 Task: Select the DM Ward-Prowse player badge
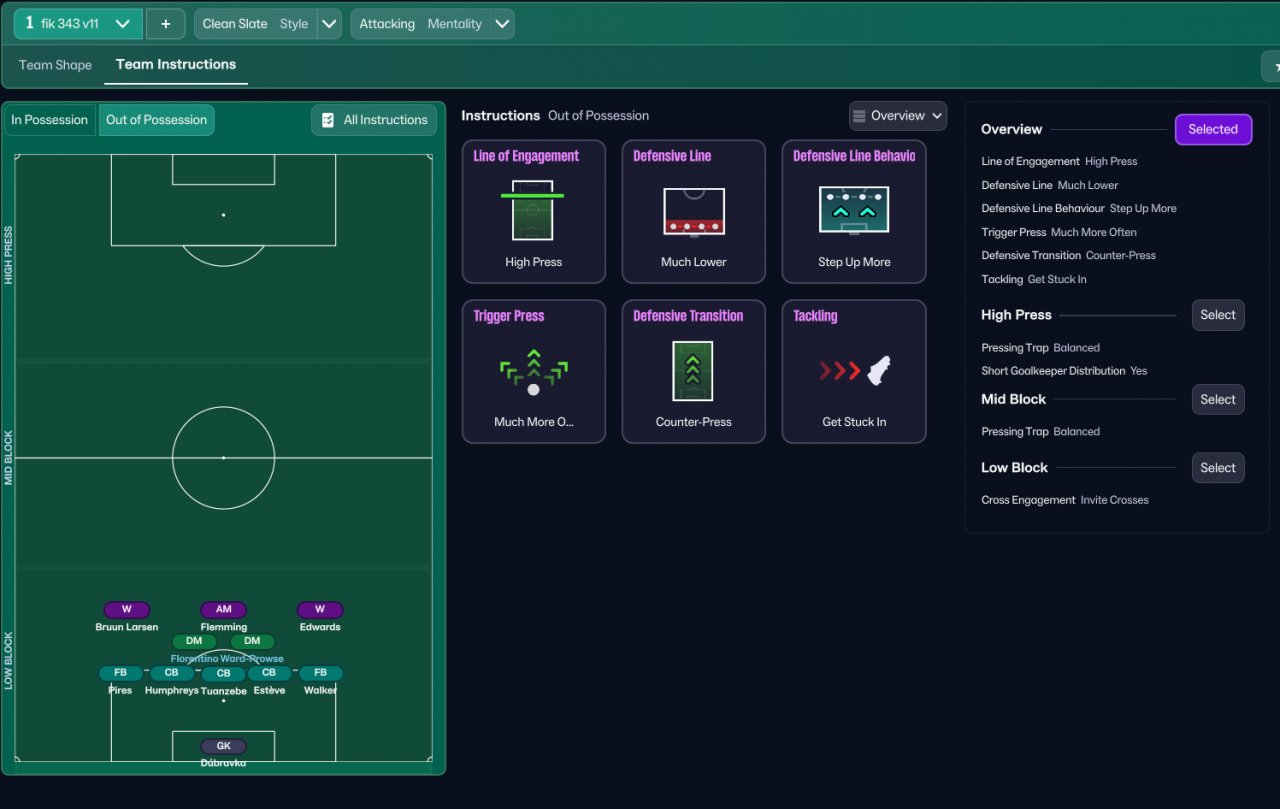pyautogui.click(x=252, y=641)
